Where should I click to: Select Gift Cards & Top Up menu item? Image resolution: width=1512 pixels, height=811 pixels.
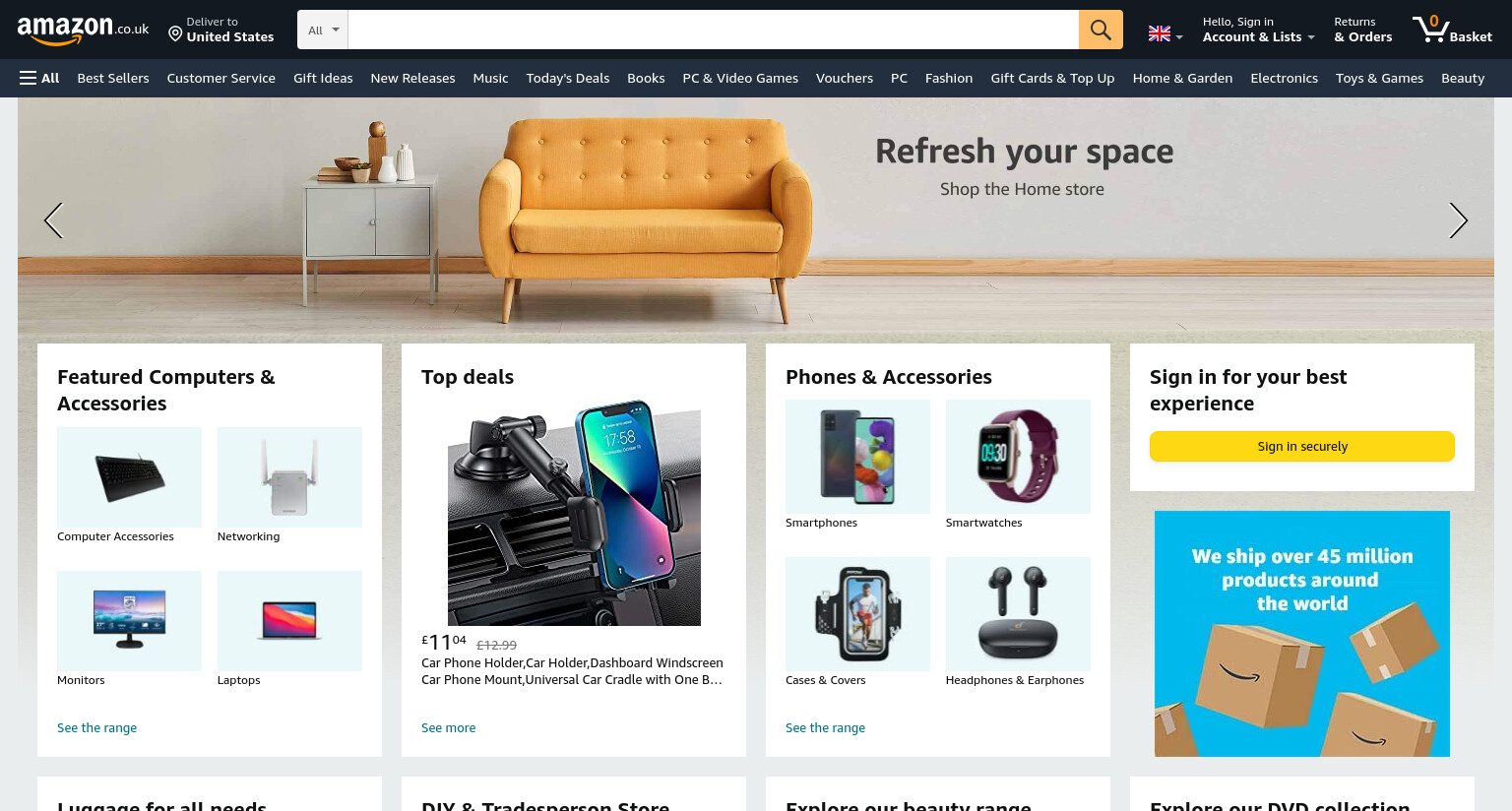pos(1052,78)
